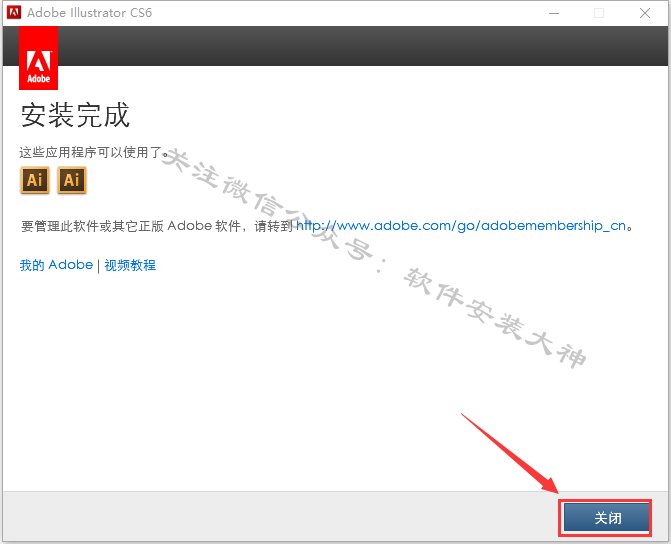Open the second Ai application icon
This screenshot has width=671, height=544.
(x=71, y=180)
